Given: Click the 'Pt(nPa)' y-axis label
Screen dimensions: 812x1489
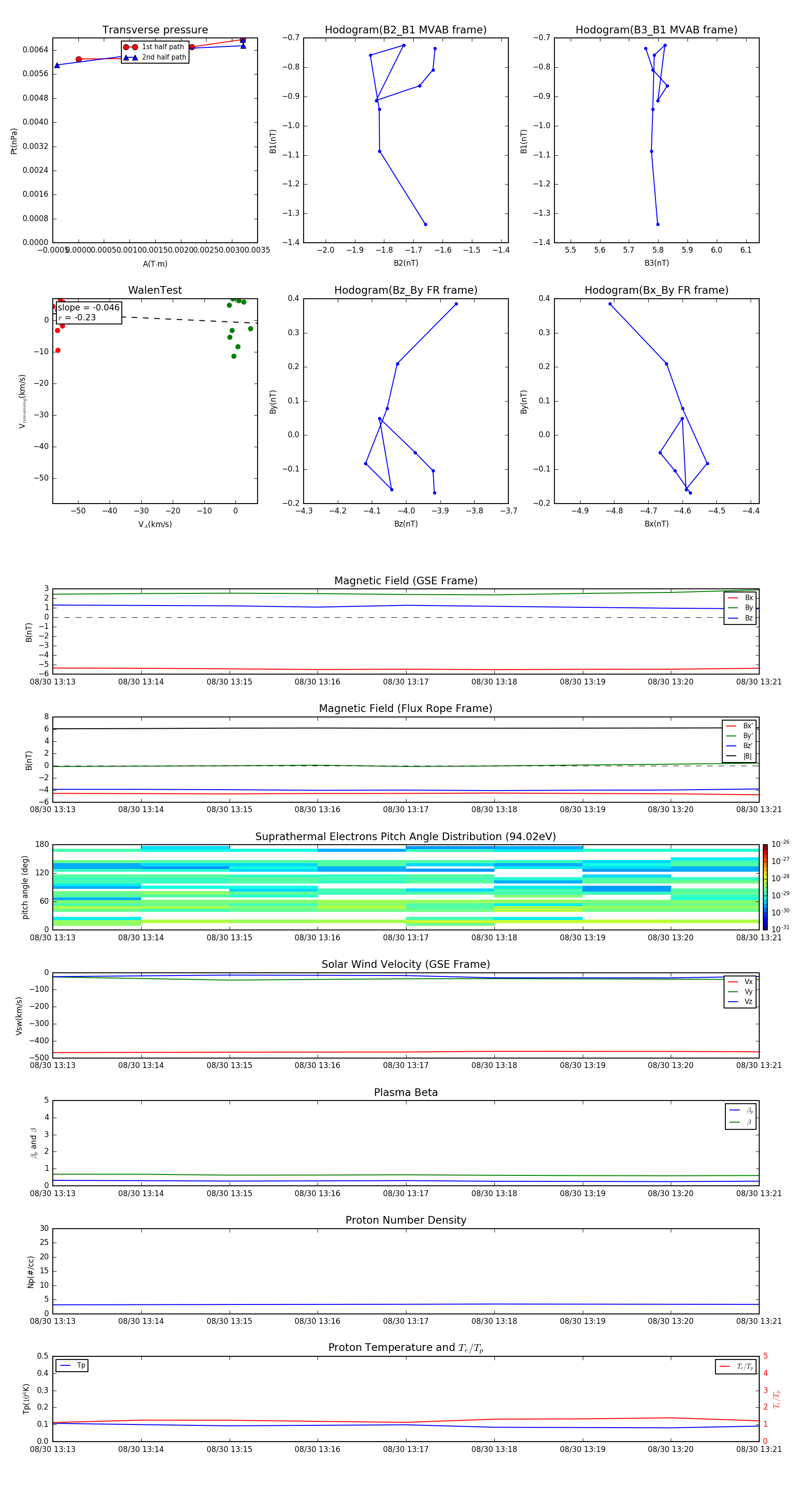Looking at the screenshot, I should click(x=14, y=140).
